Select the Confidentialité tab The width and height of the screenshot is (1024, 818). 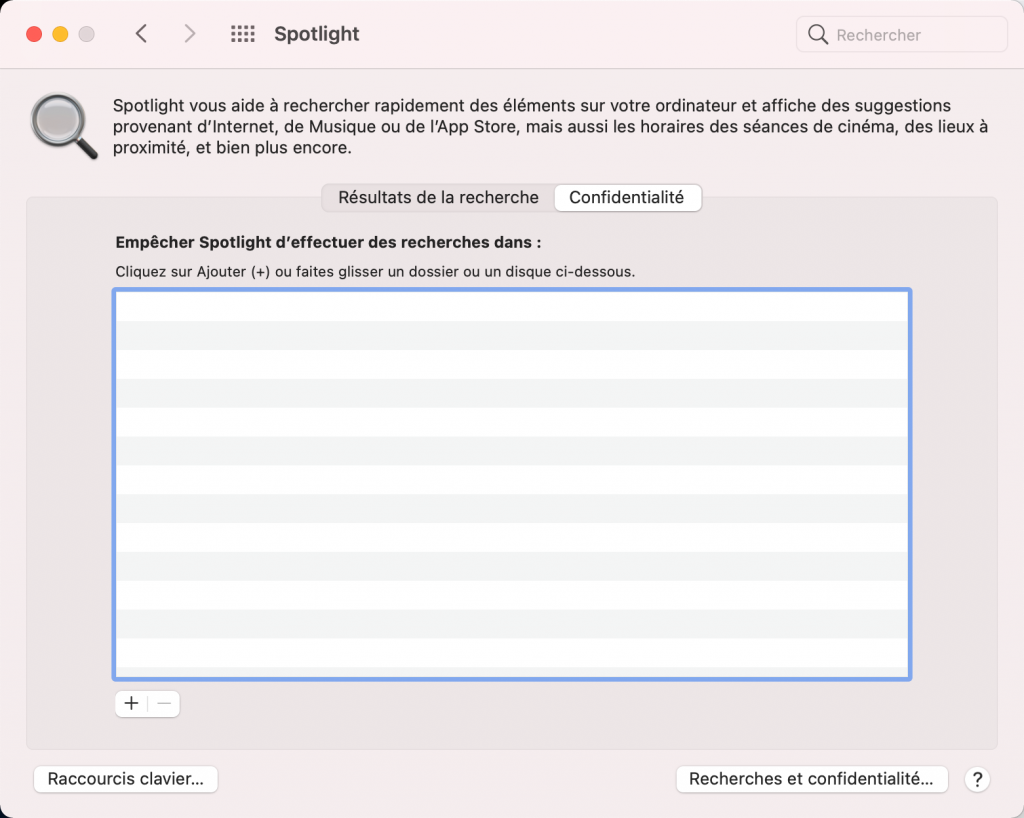[x=627, y=197]
